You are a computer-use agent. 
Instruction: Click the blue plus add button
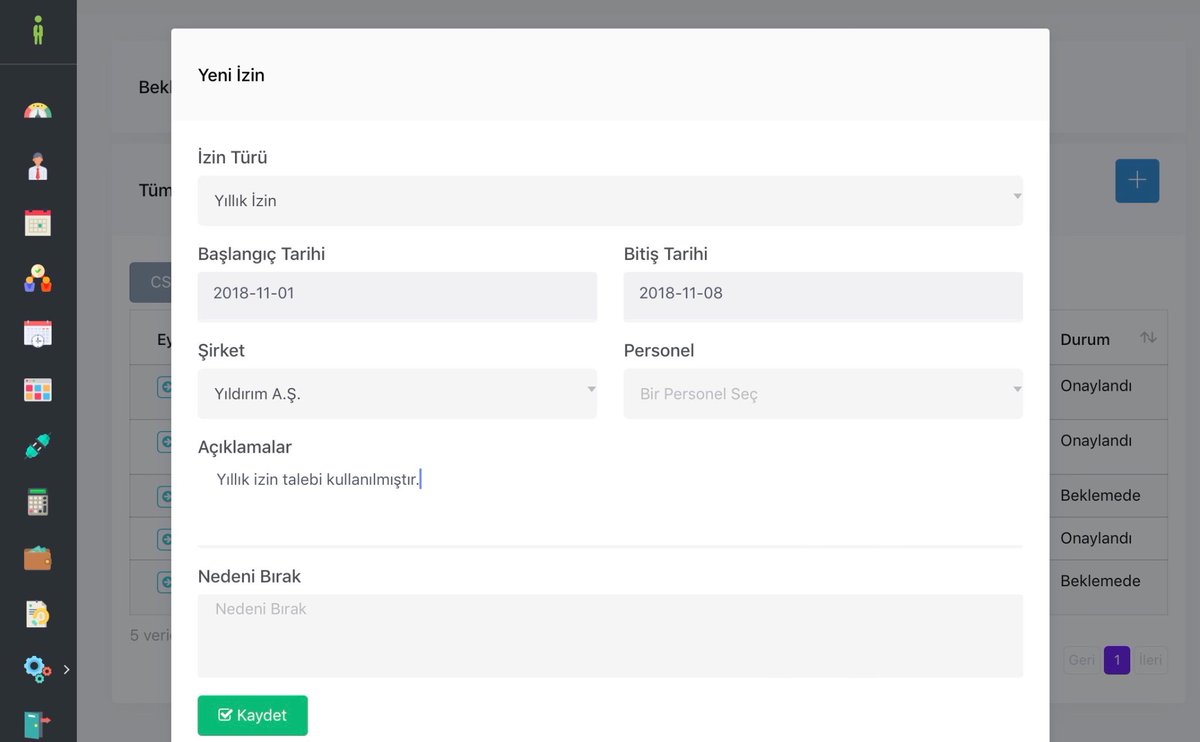coord(1137,181)
